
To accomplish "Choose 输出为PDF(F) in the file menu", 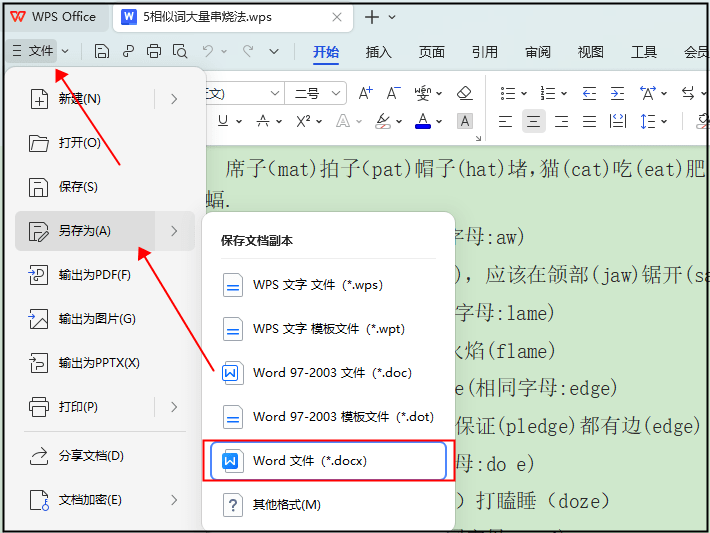I will (x=105, y=275).
